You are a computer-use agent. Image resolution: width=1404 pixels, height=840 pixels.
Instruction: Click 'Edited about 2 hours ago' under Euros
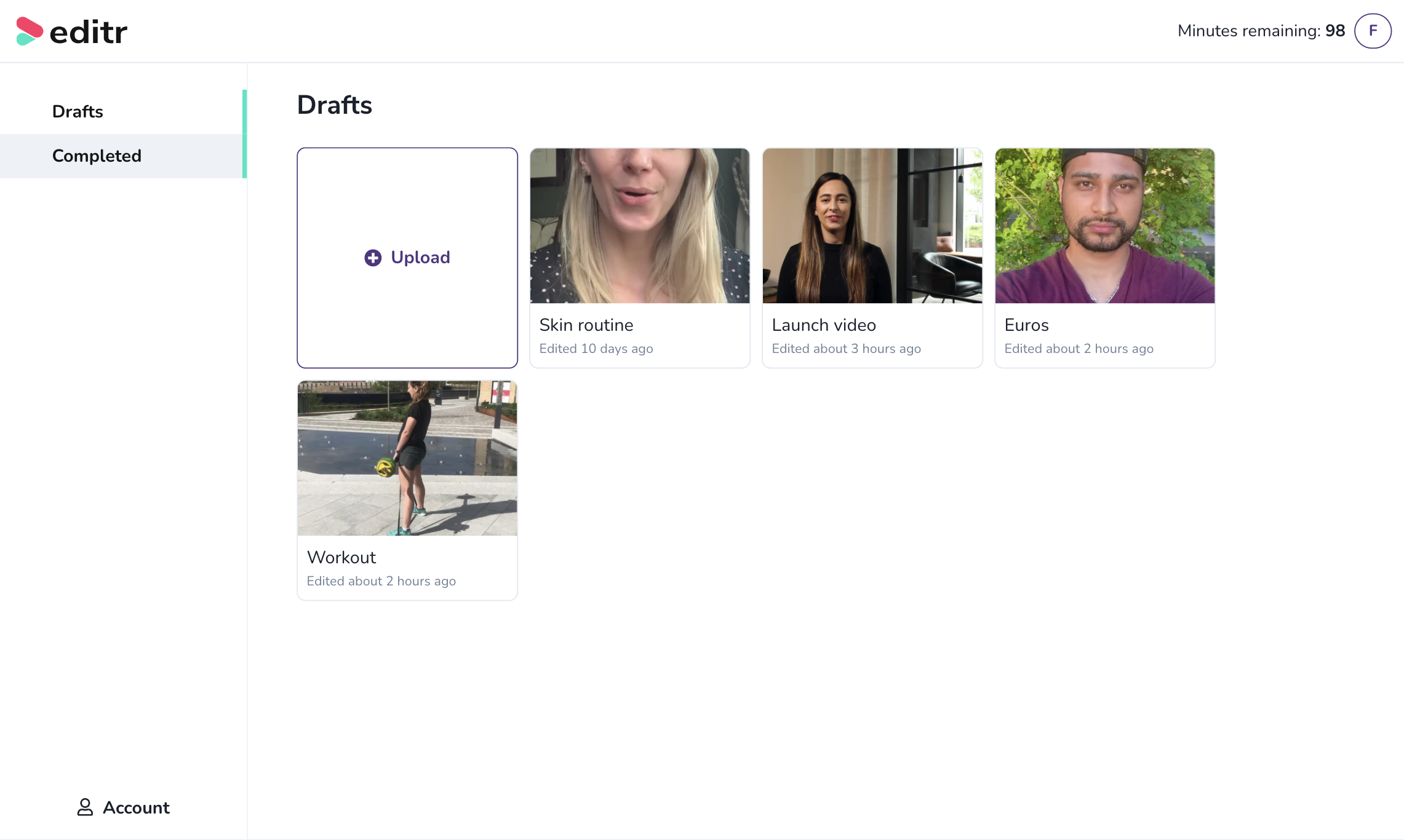[1079, 349]
